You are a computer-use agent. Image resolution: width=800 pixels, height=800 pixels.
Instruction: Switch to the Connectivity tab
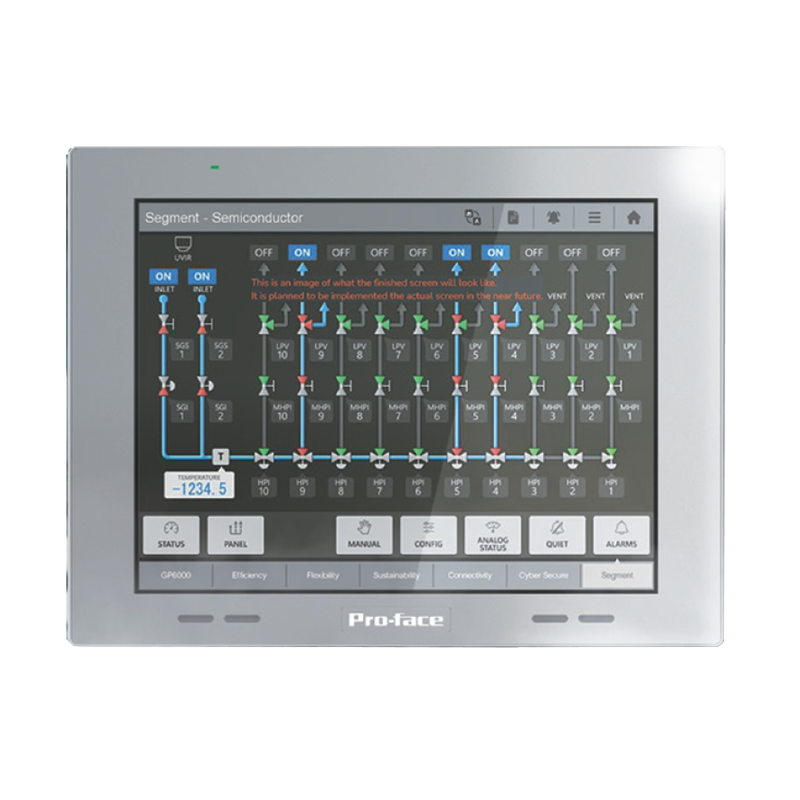pyautogui.click(x=470, y=576)
